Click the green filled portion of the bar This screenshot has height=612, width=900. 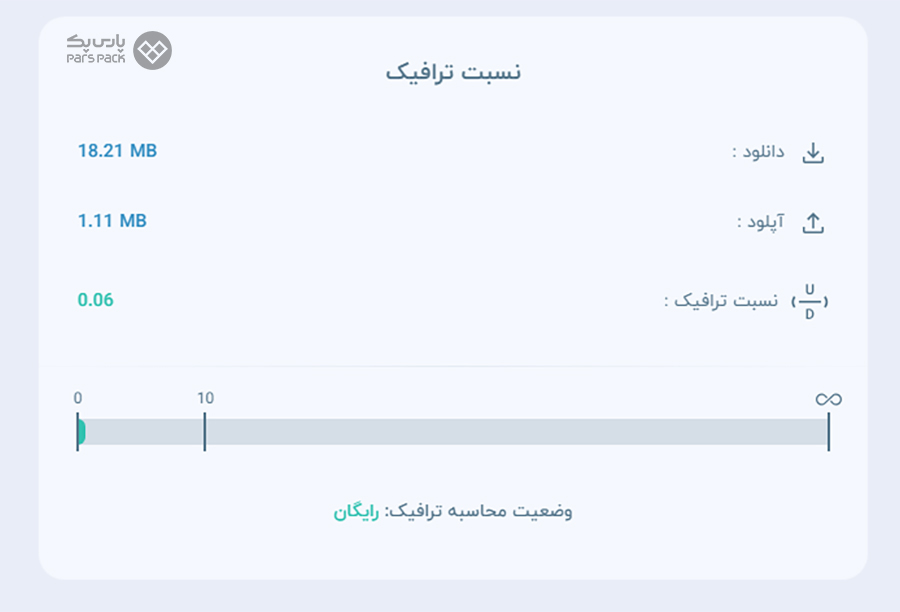pyautogui.click(x=82, y=432)
